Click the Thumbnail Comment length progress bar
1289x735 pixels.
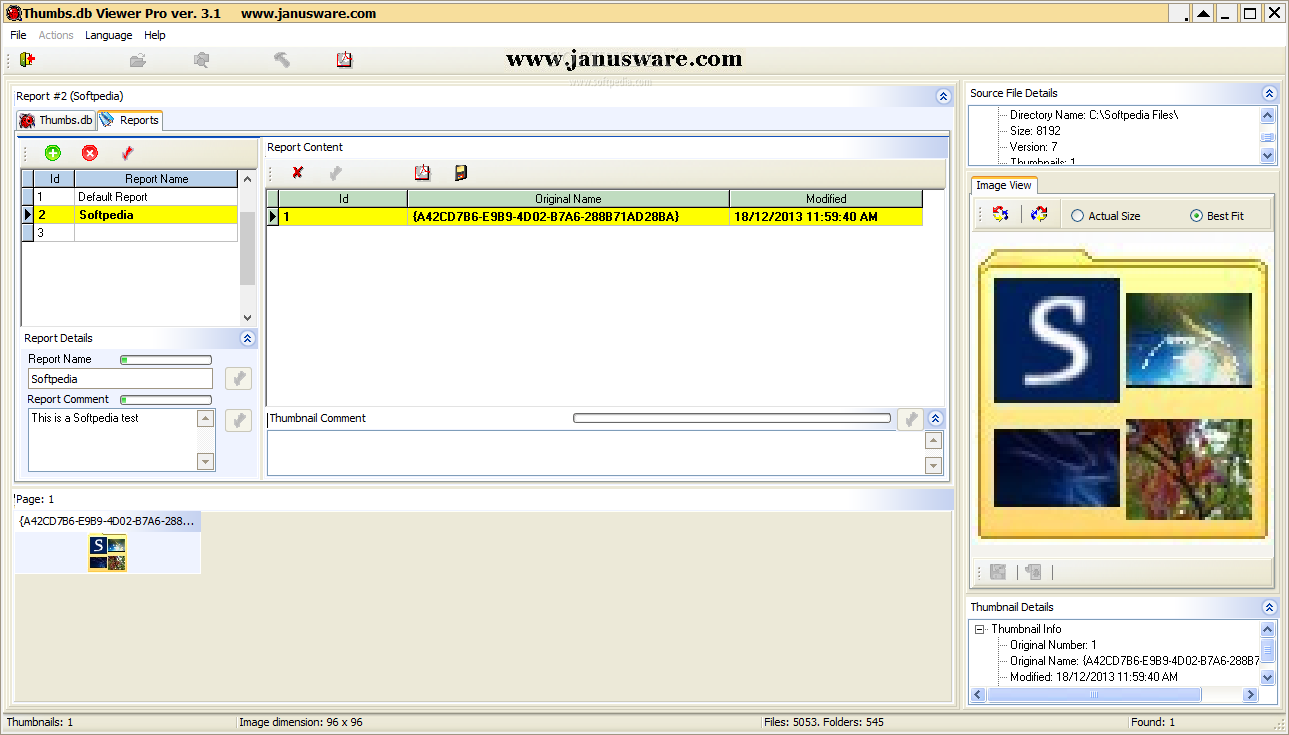(731, 418)
